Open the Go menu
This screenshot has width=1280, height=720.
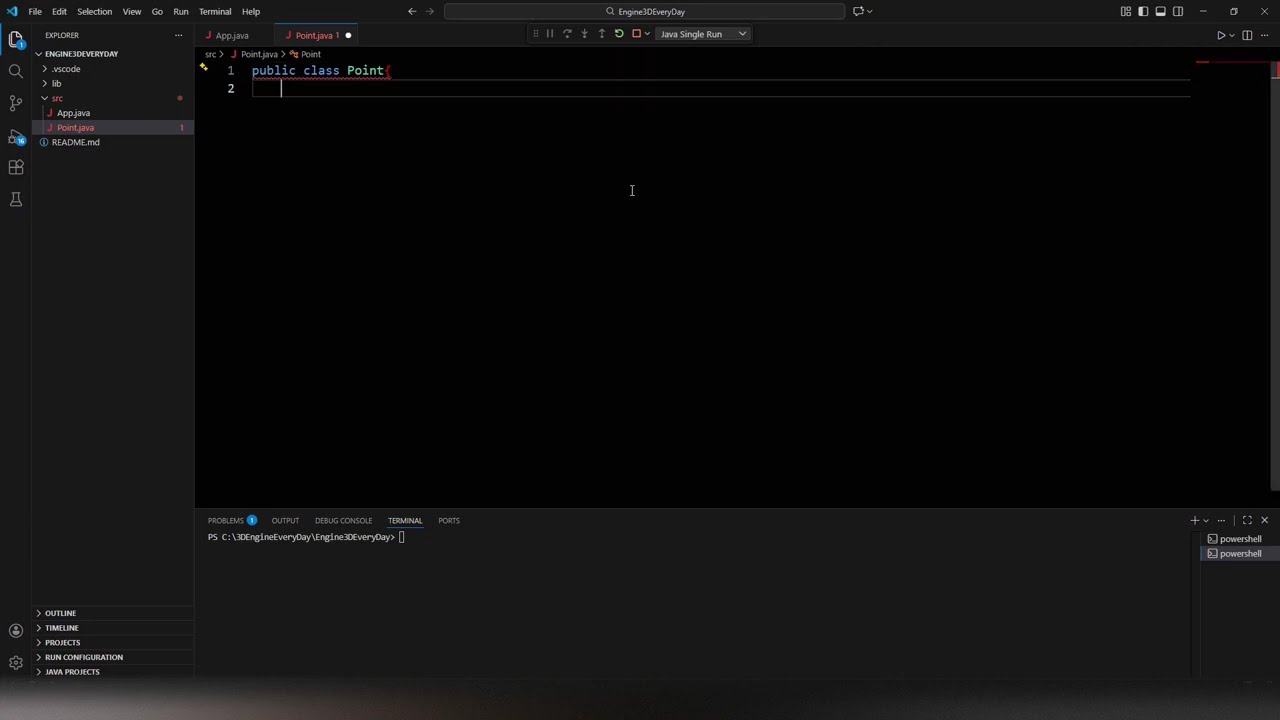(x=157, y=11)
